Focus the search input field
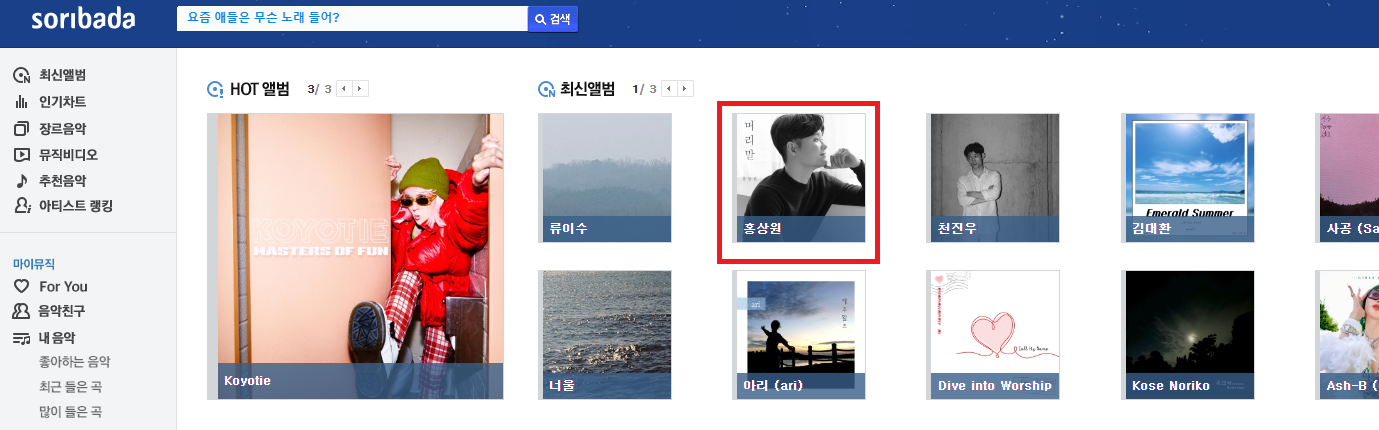Viewport: 1379px width, 430px height. click(352, 18)
